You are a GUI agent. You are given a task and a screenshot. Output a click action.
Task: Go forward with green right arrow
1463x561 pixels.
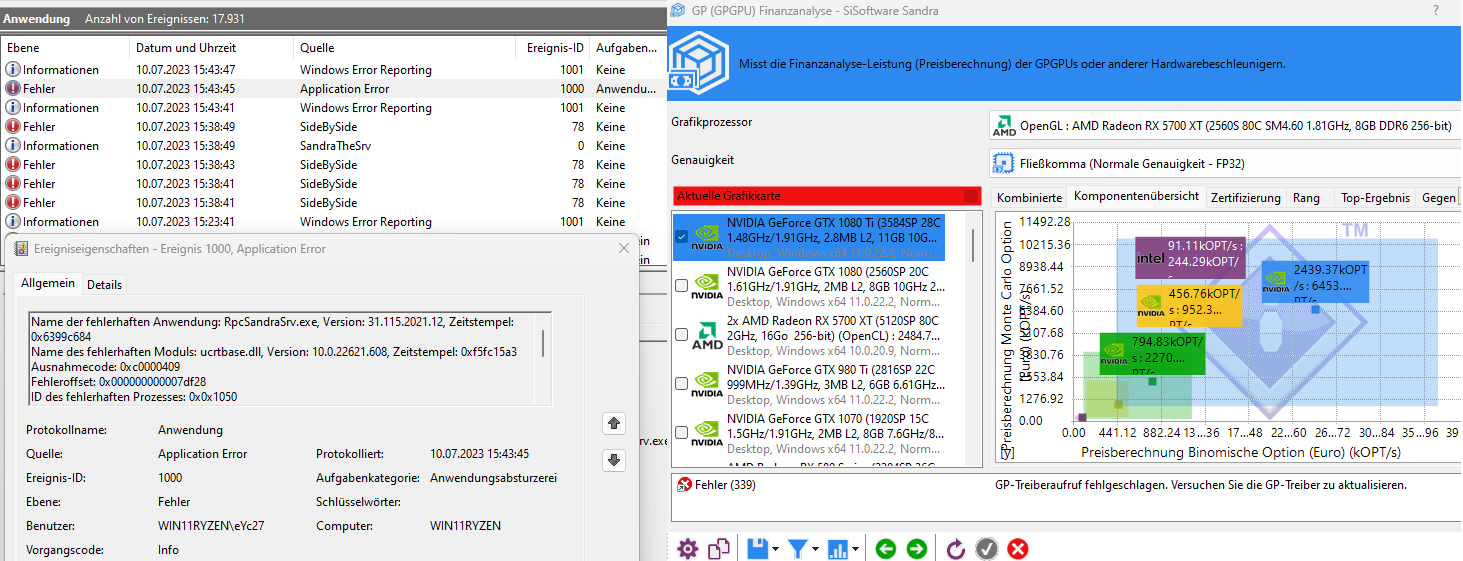[916, 548]
